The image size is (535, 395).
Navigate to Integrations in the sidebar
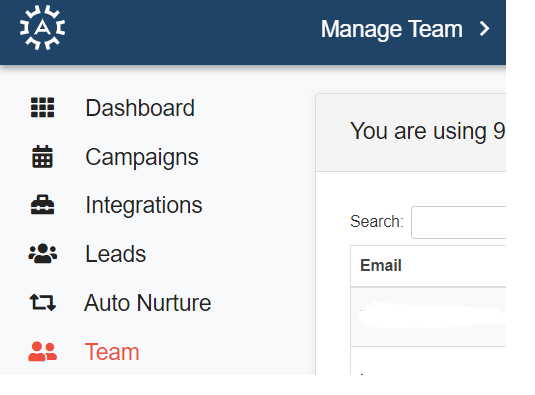[x=144, y=205]
